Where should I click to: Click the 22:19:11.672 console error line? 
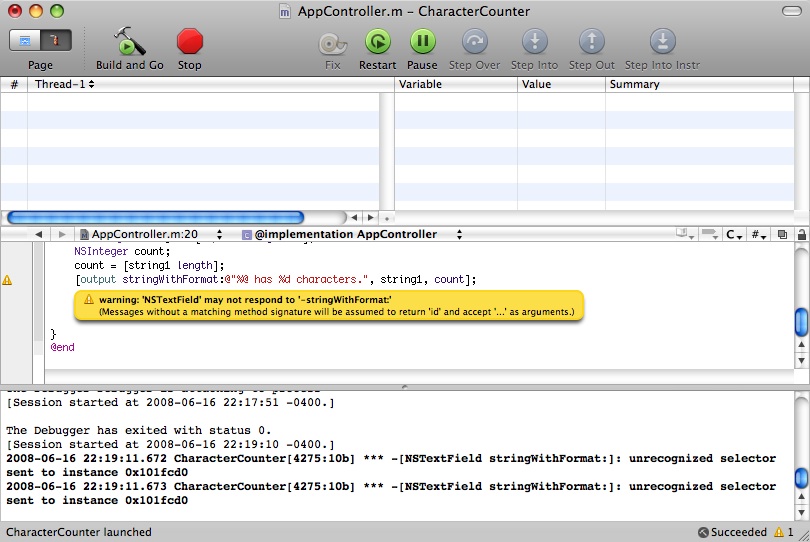point(391,466)
